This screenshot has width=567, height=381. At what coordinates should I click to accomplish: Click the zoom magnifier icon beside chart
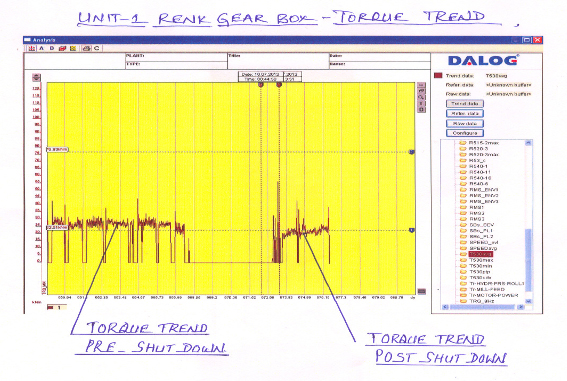coord(422,97)
